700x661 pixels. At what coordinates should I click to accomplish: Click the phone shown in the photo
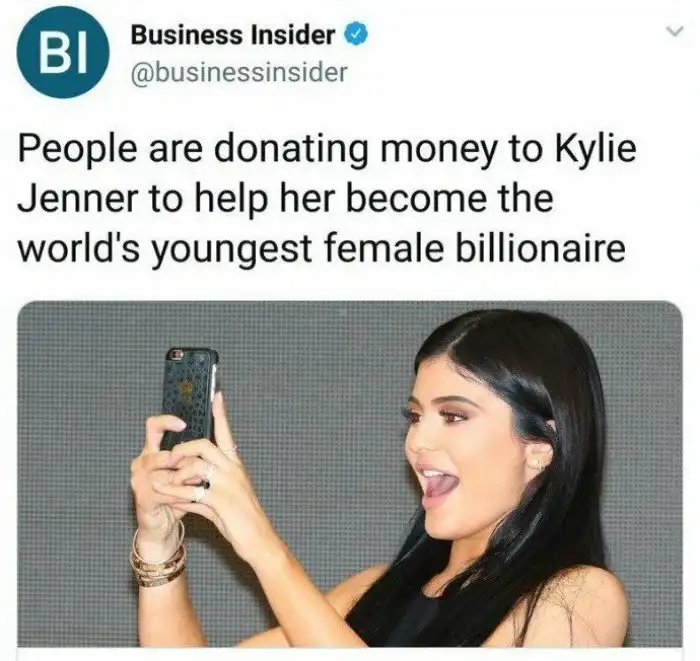[x=190, y=399]
